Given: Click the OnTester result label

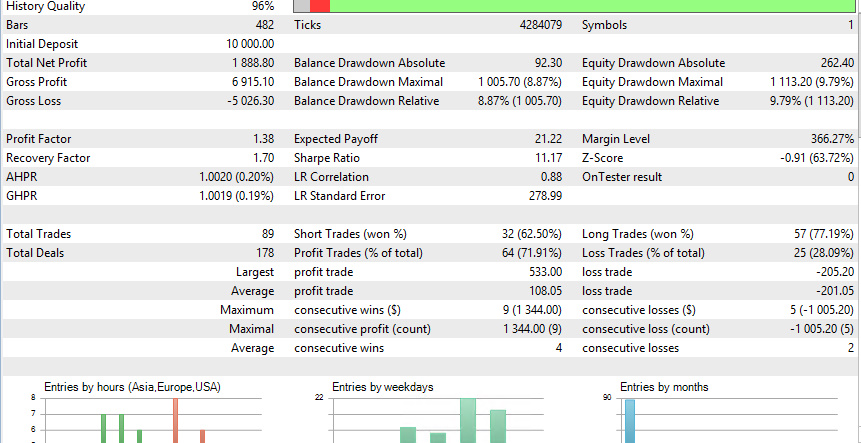Looking at the screenshot, I should [622, 177].
